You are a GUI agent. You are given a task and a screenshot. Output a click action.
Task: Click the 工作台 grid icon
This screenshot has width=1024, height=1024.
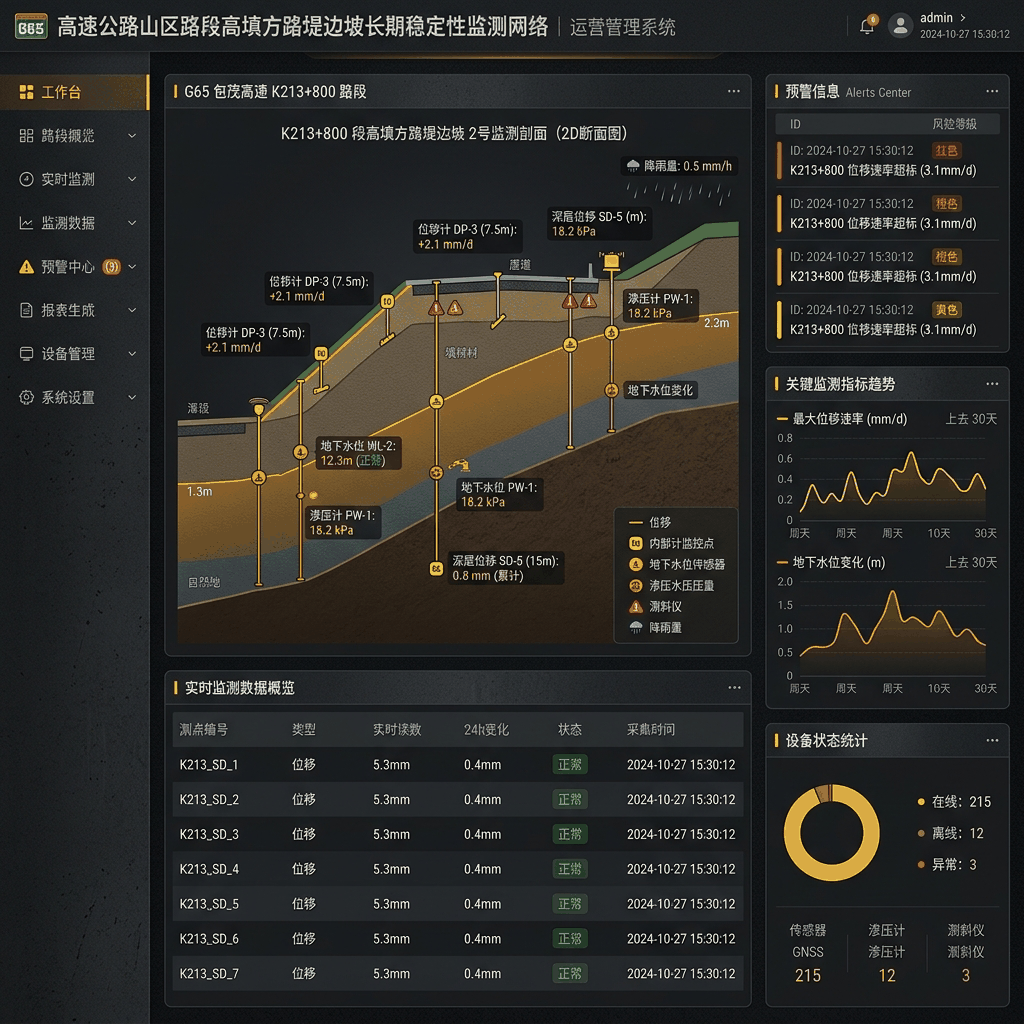click(x=26, y=92)
